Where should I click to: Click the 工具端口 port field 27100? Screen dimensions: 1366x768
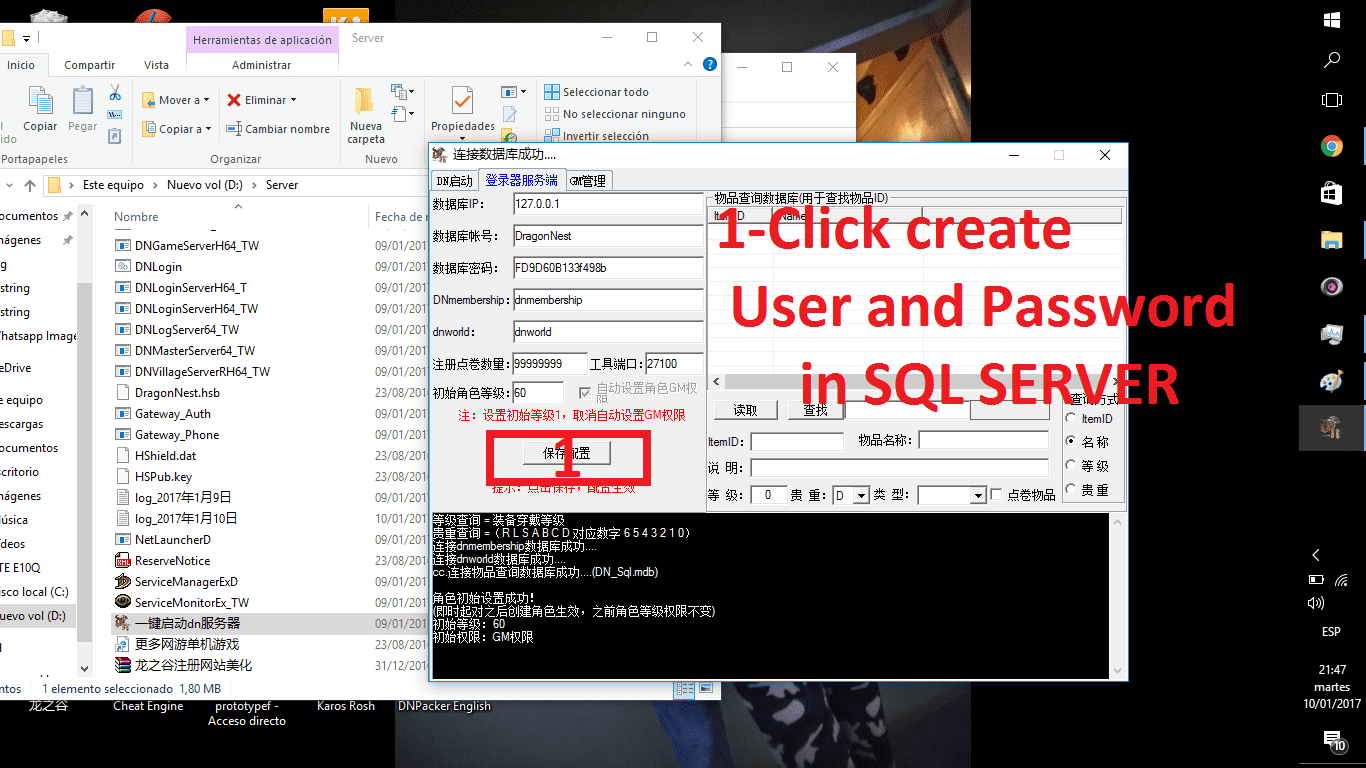pos(674,364)
